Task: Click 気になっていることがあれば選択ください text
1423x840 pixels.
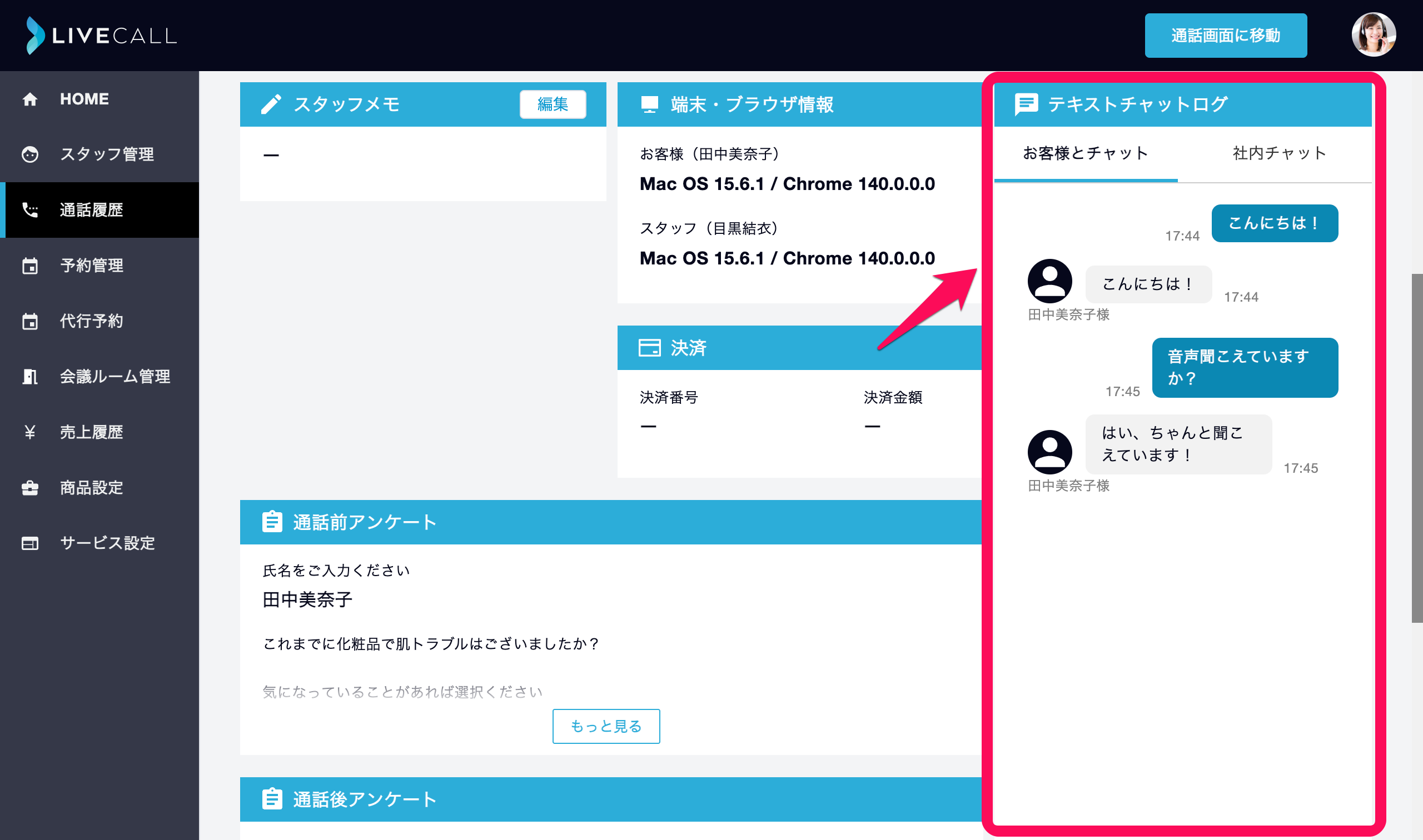Action: tap(402, 692)
